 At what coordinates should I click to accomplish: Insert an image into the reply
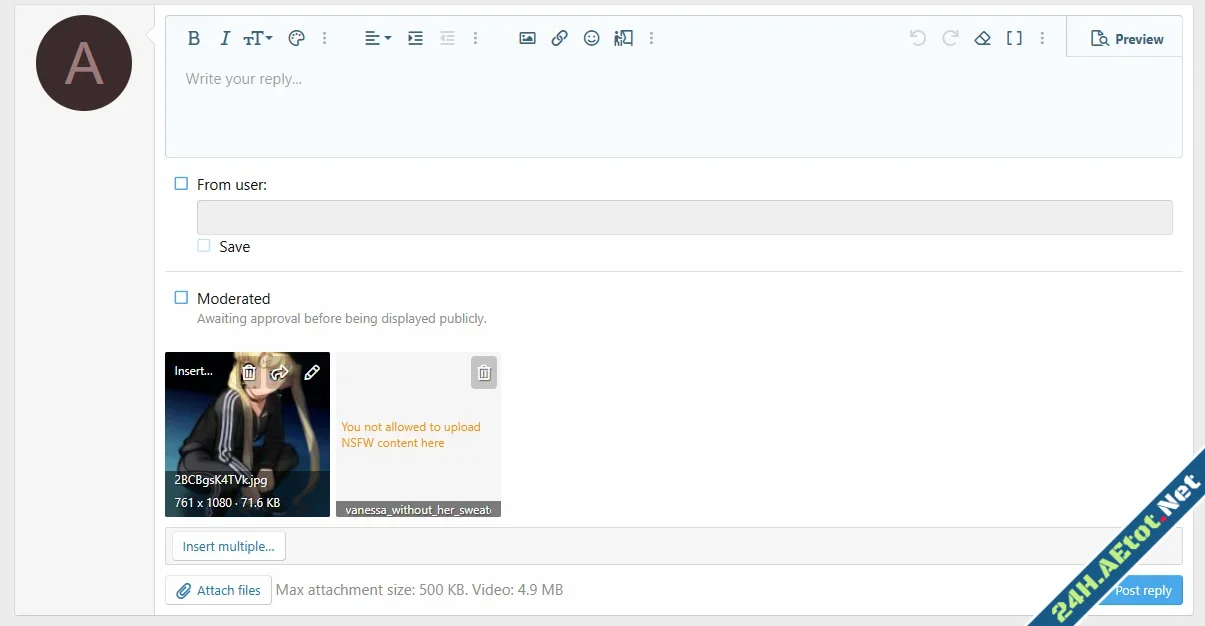point(527,38)
